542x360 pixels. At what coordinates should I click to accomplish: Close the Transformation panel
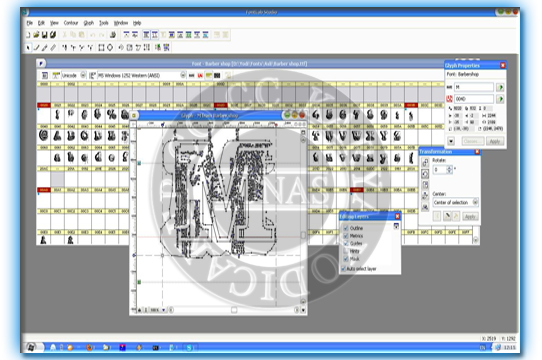click(x=477, y=152)
